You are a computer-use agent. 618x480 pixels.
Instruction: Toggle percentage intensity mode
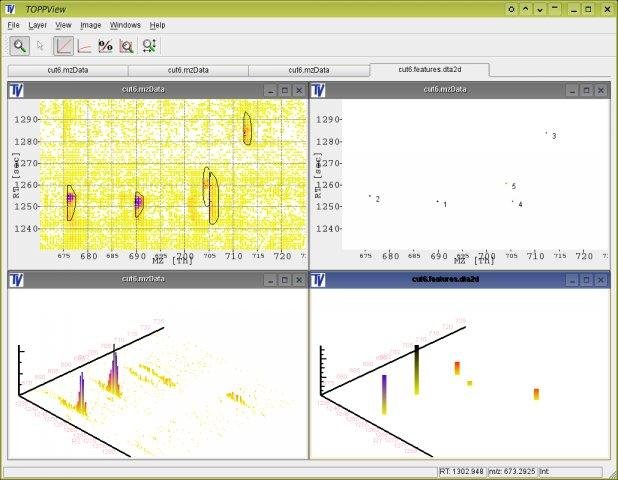click(105, 46)
